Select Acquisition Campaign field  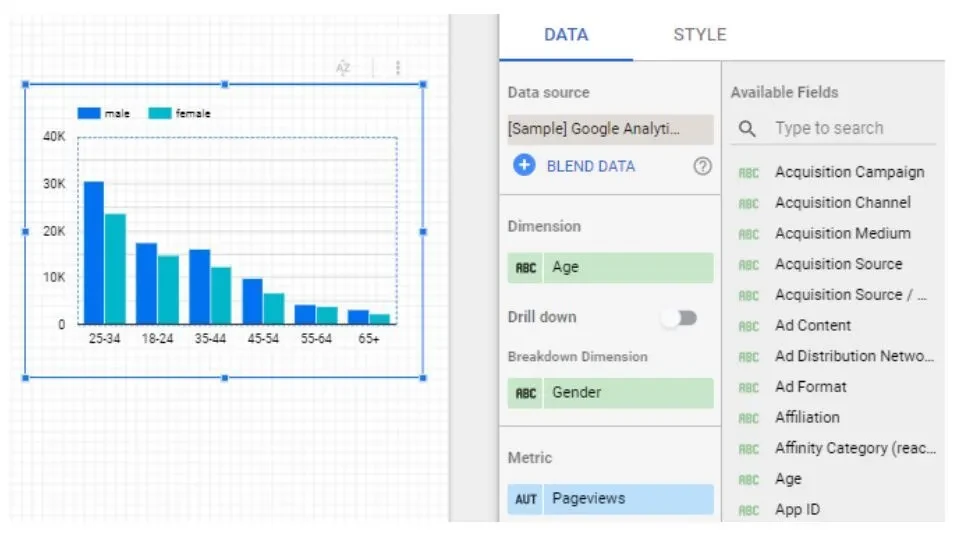pos(850,173)
